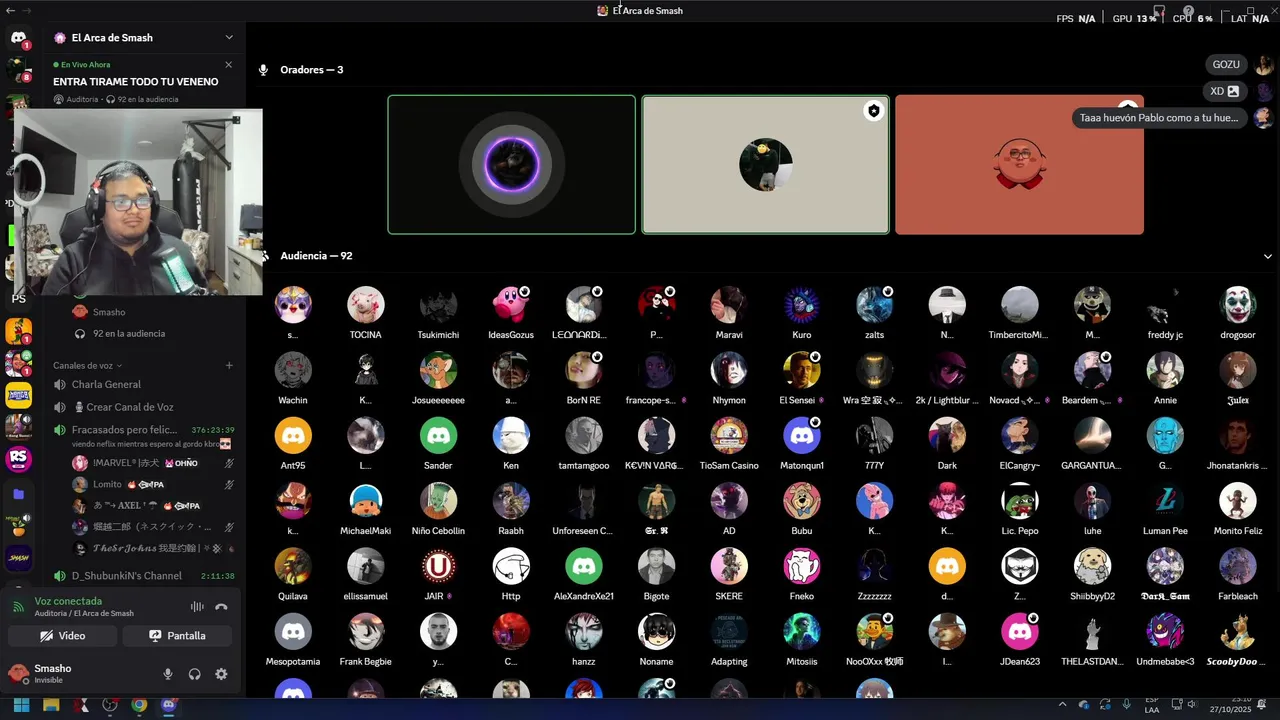Open OBS Studio from taskbar
The width and height of the screenshot is (1280, 720).
[x=110, y=705]
